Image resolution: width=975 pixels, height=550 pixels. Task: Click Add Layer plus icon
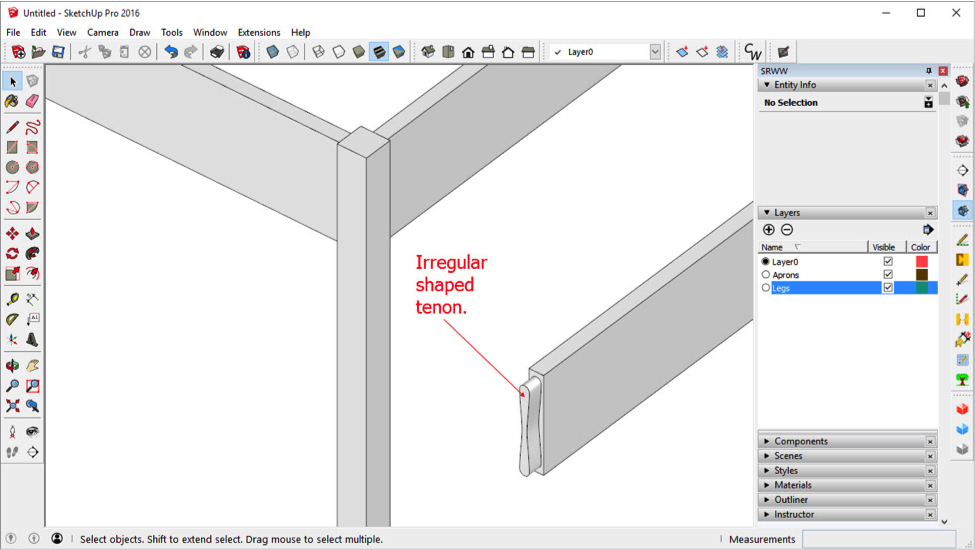(768, 230)
